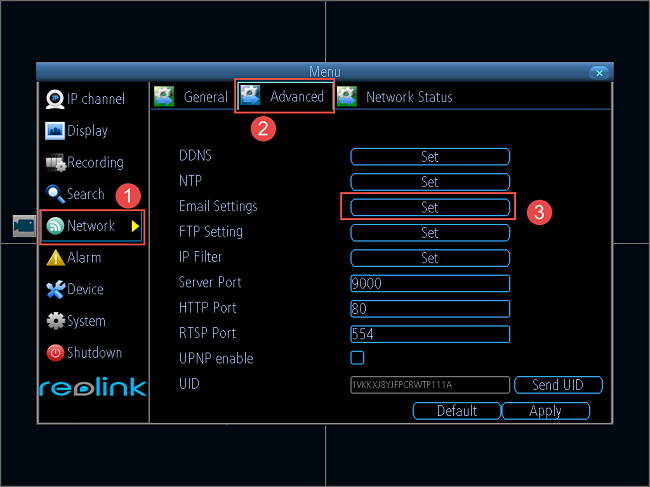Click Set button for DDNS
This screenshot has height=487, width=650.
click(430, 157)
